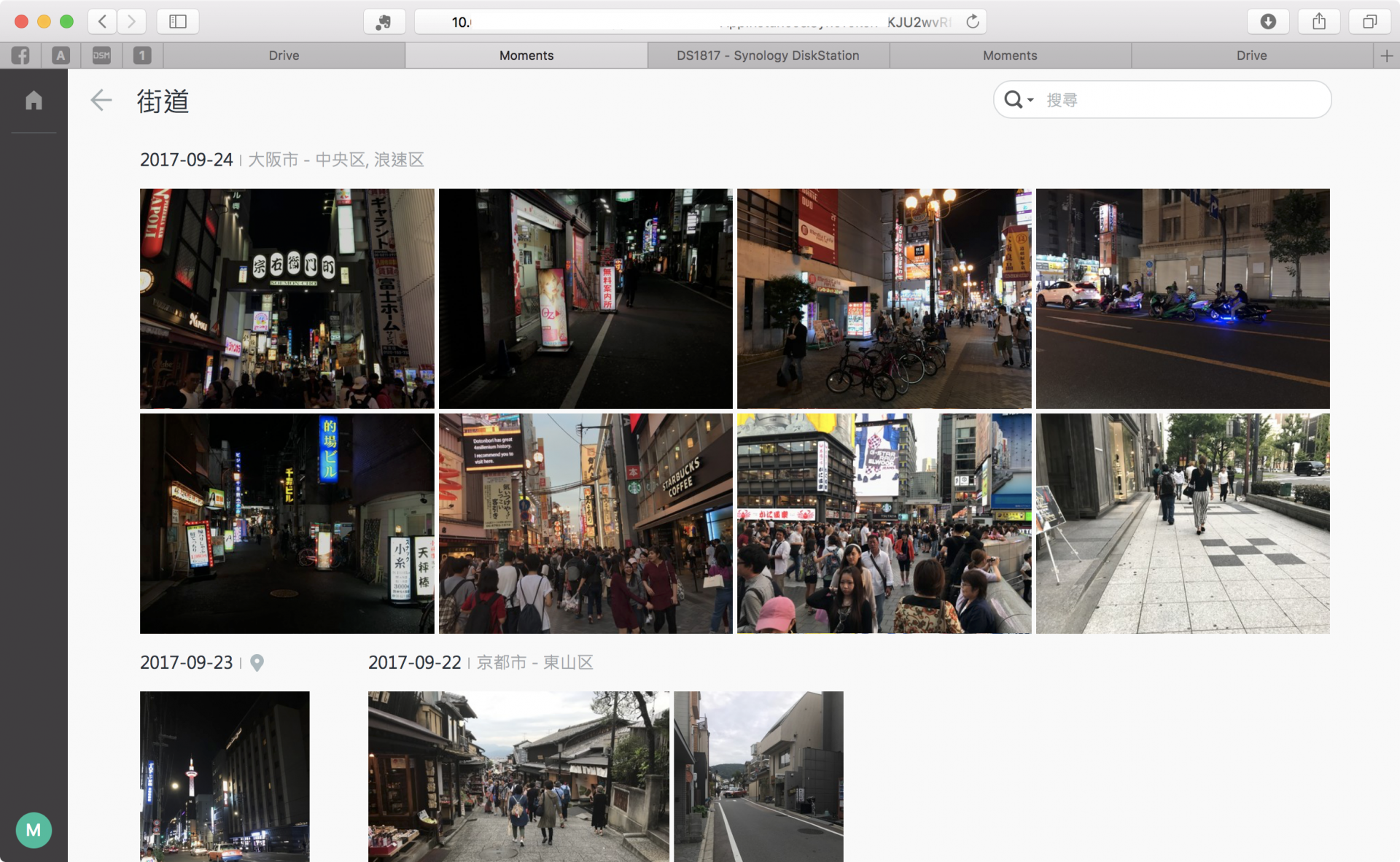Viewport: 1400px width, 862px height.
Task: Open the DSM pinned tab
Action: tap(101, 55)
